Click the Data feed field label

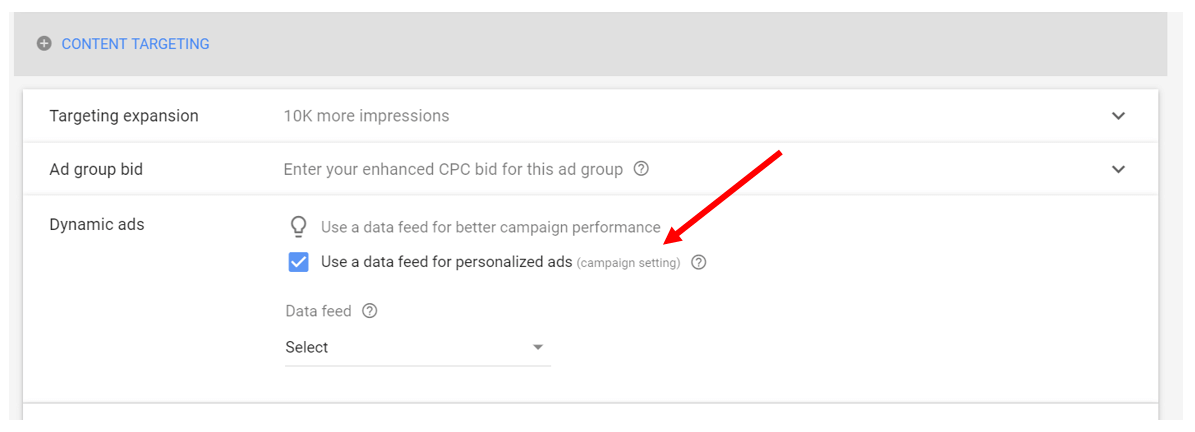[319, 311]
